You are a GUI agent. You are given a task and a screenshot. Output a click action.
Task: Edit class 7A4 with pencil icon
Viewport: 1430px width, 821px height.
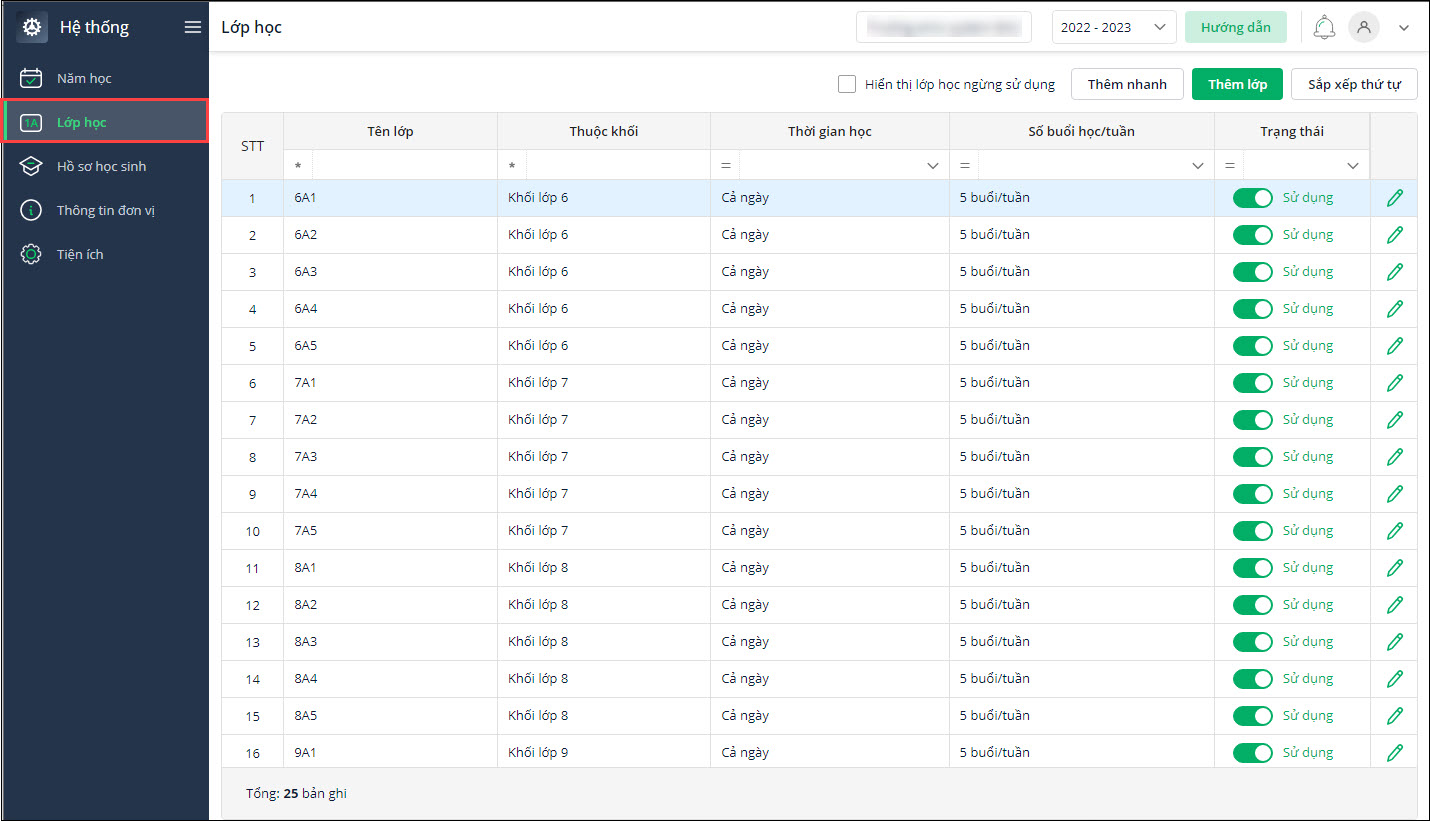(1395, 494)
